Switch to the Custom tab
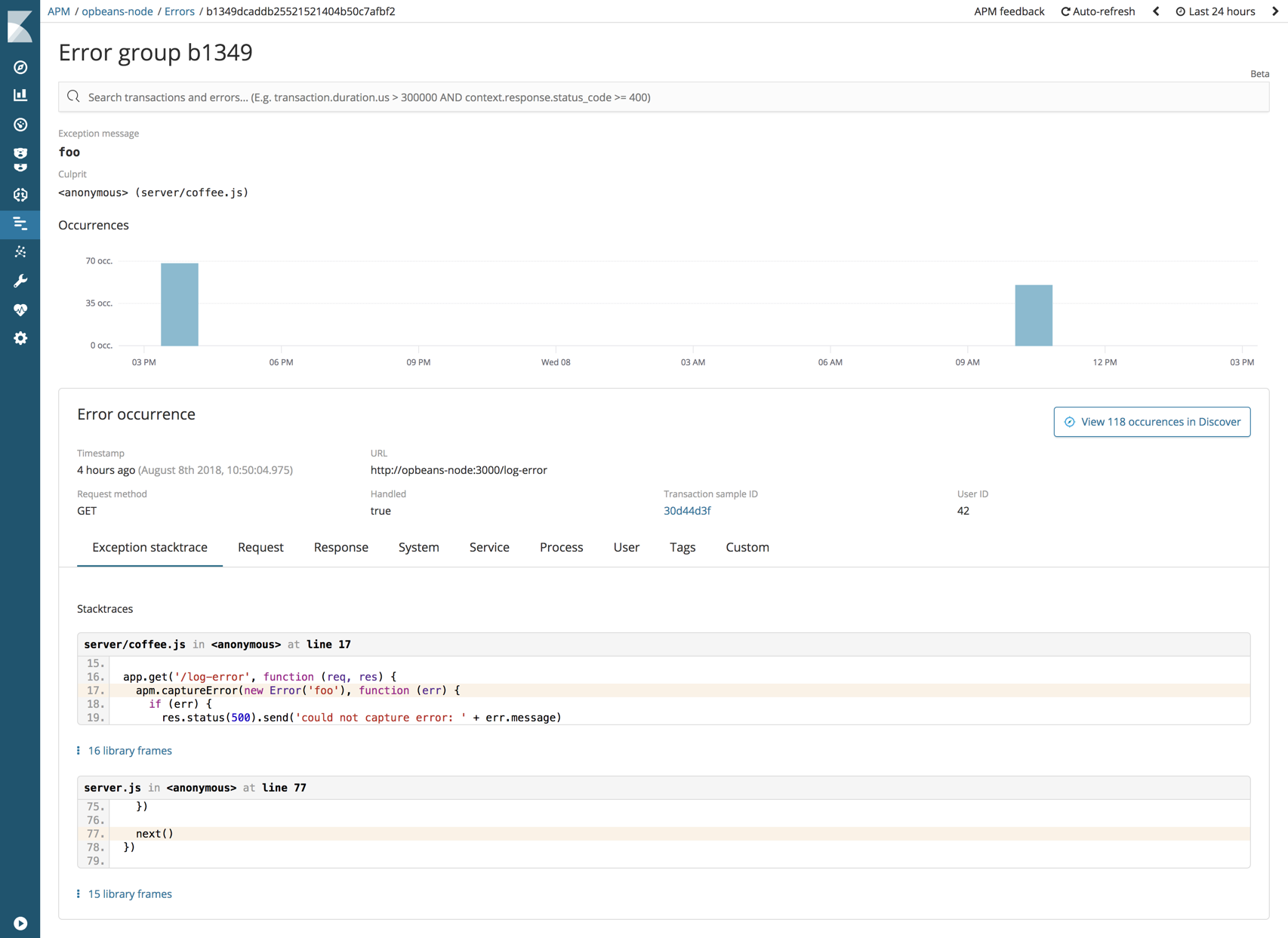Image resolution: width=1288 pixels, height=938 pixels. click(x=747, y=547)
